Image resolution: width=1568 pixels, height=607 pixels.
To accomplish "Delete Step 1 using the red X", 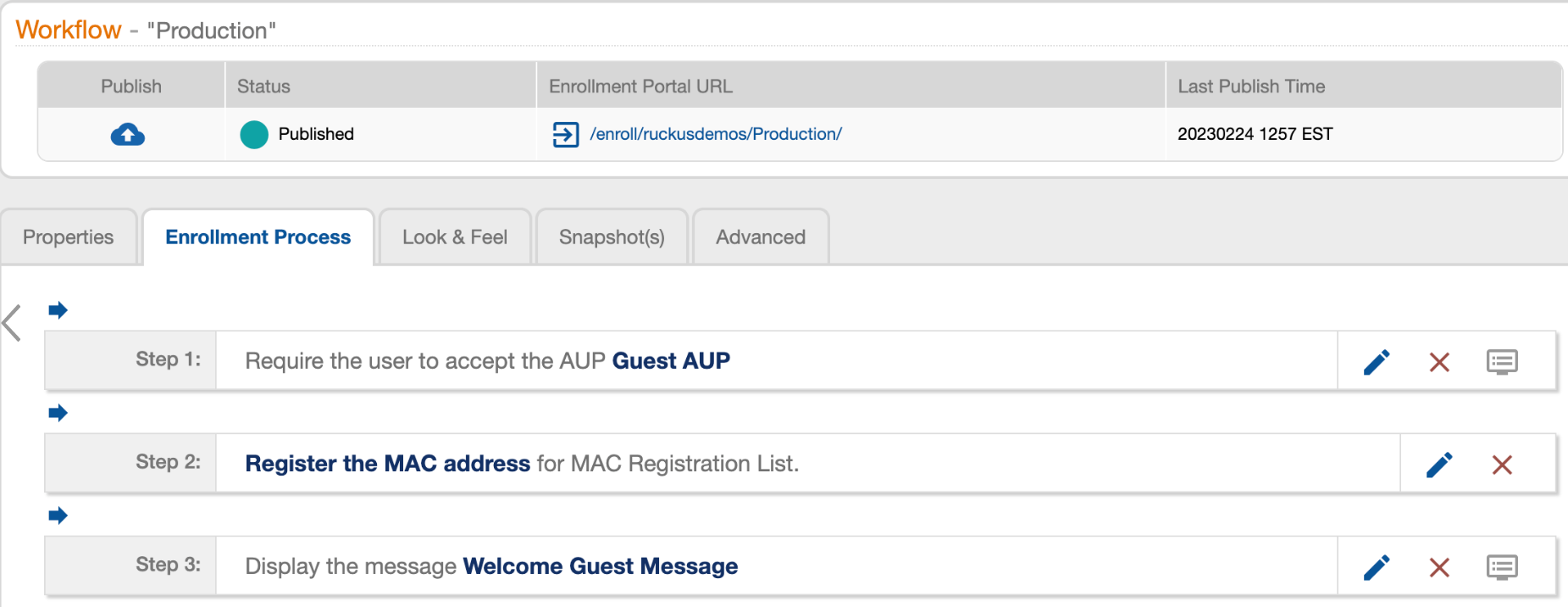I will pos(1439,362).
